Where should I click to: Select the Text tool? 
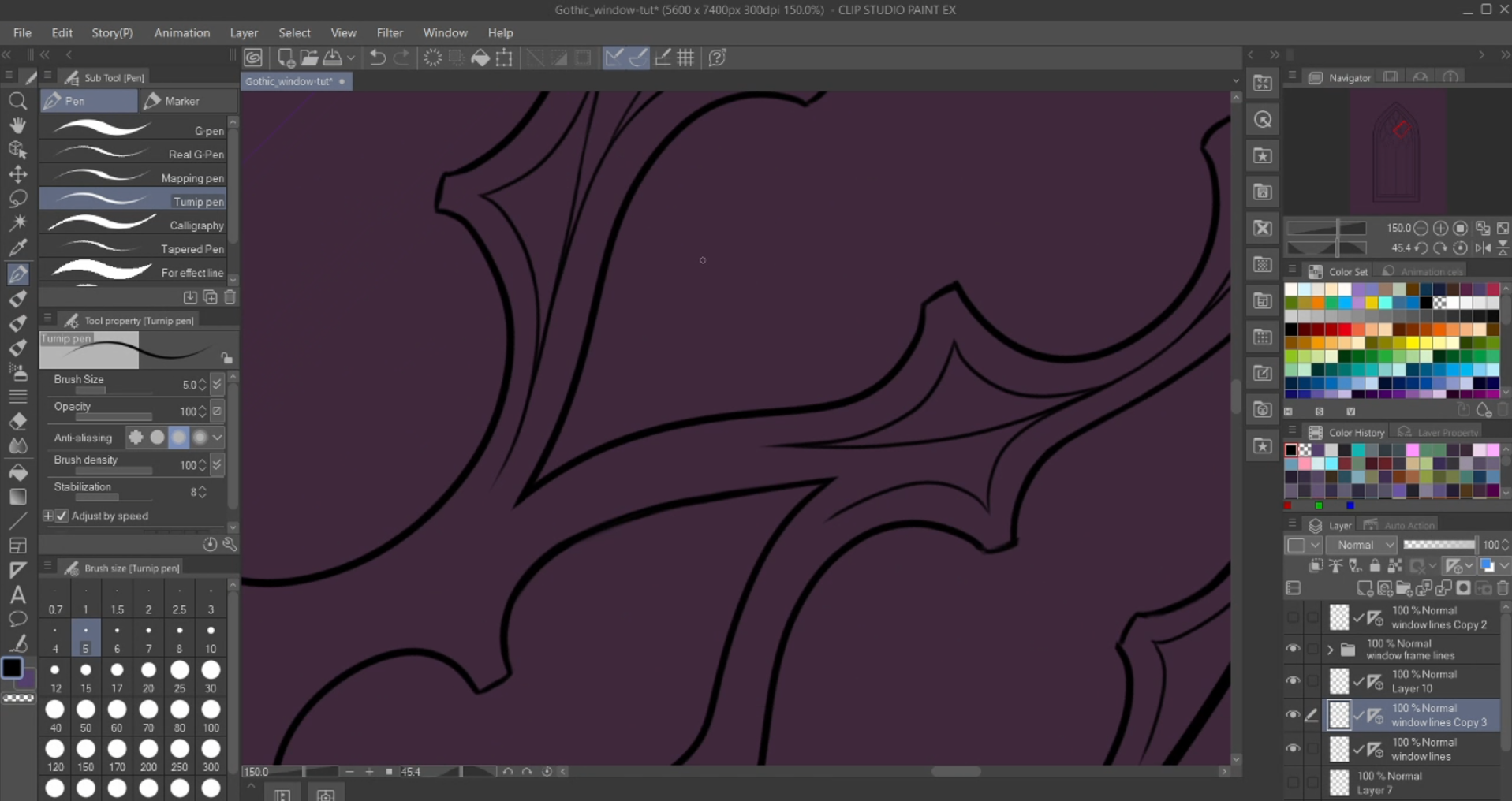point(18,594)
